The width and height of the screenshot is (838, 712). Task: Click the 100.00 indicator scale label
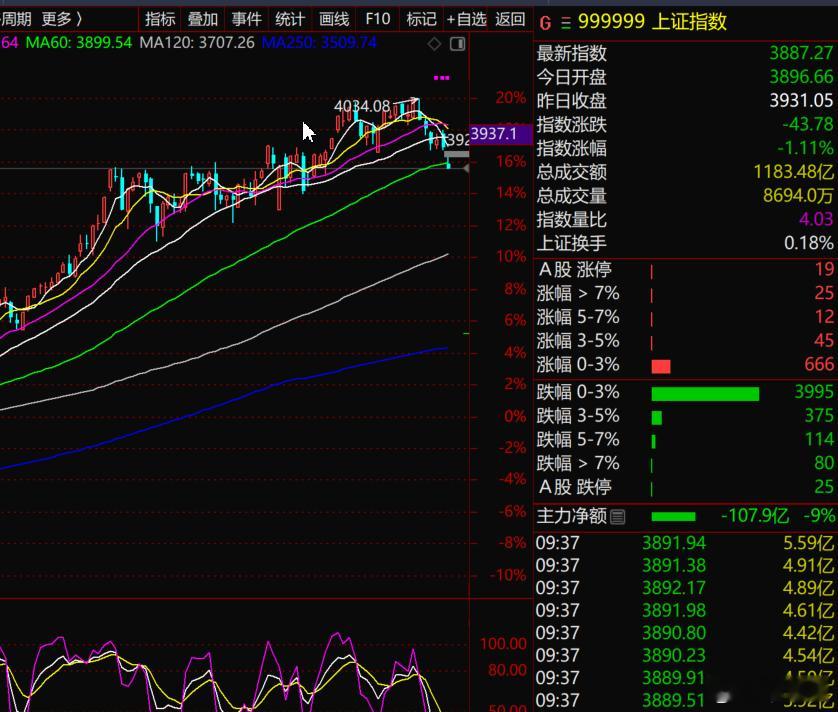pos(503,644)
